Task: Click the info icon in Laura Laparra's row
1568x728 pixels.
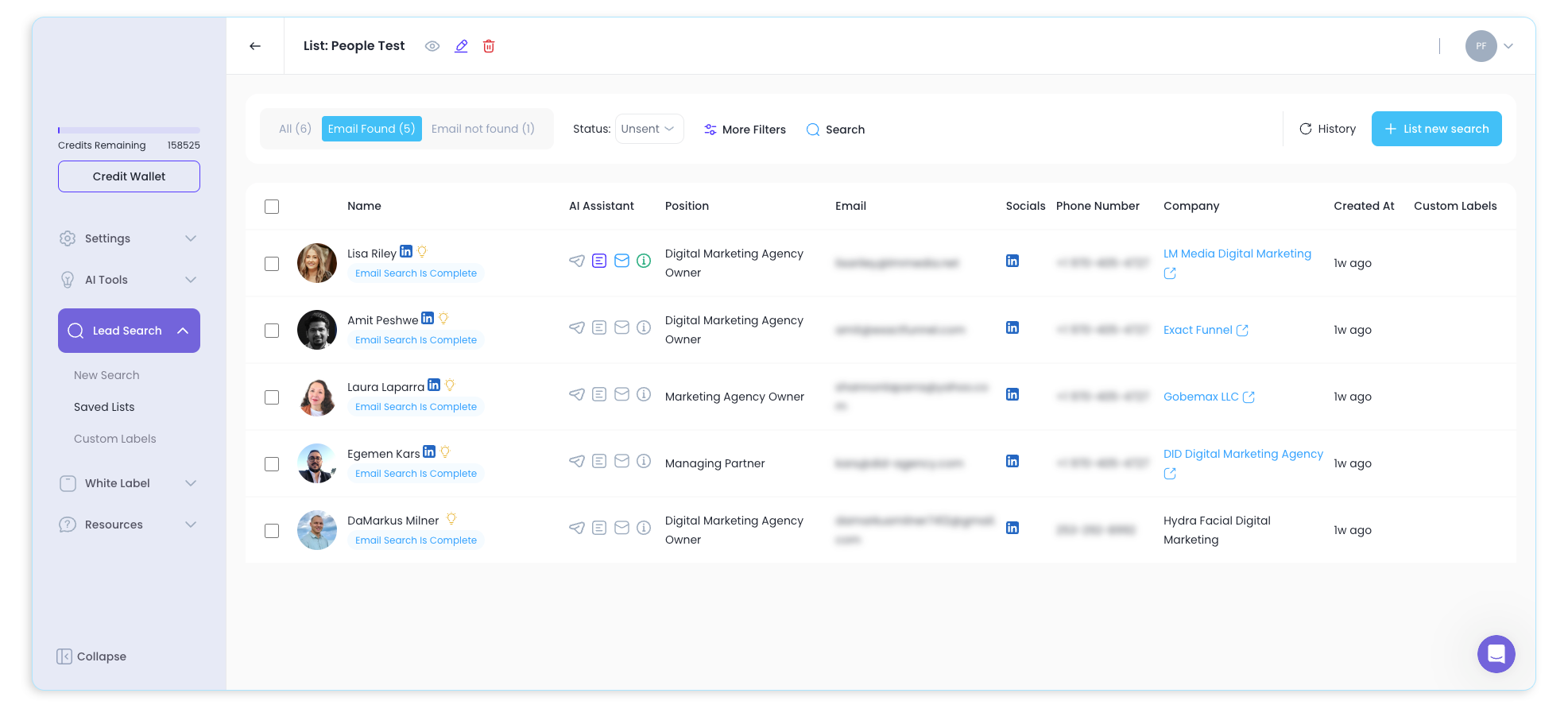Action: click(x=645, y=394)
